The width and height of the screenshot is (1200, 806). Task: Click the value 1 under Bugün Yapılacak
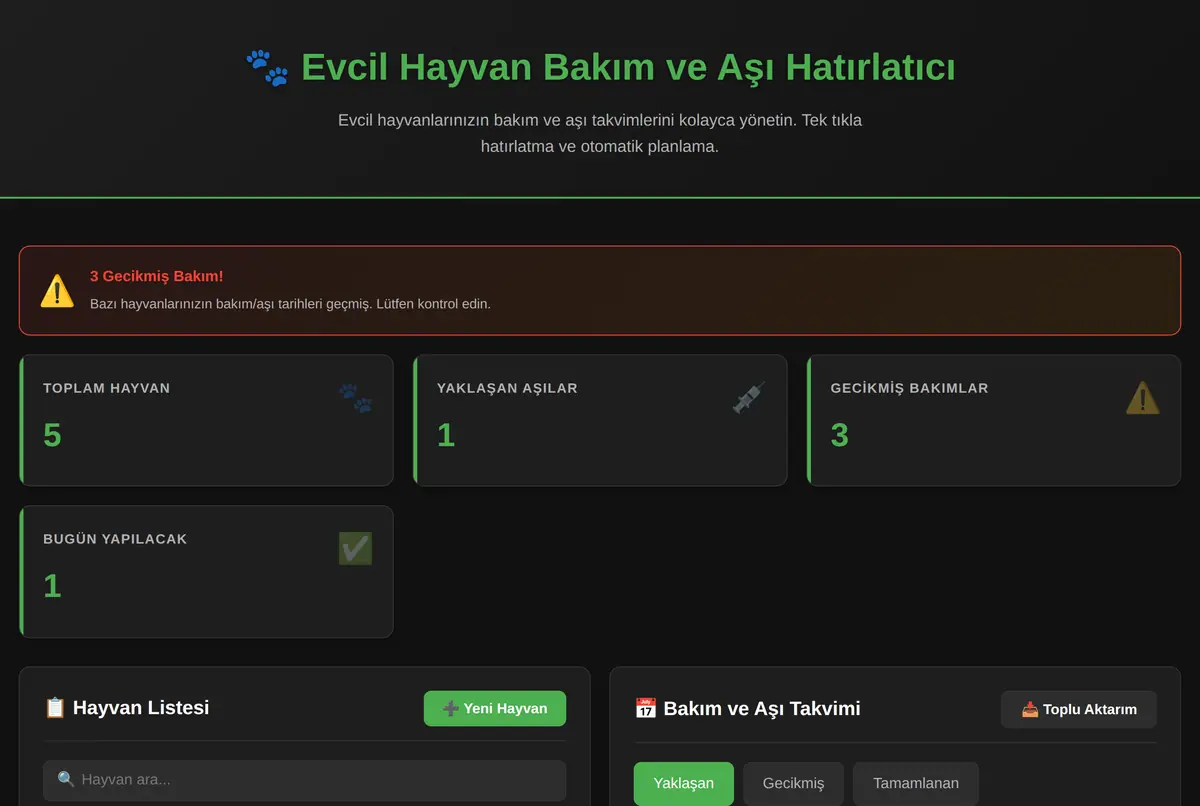click(x=52, y=586)
